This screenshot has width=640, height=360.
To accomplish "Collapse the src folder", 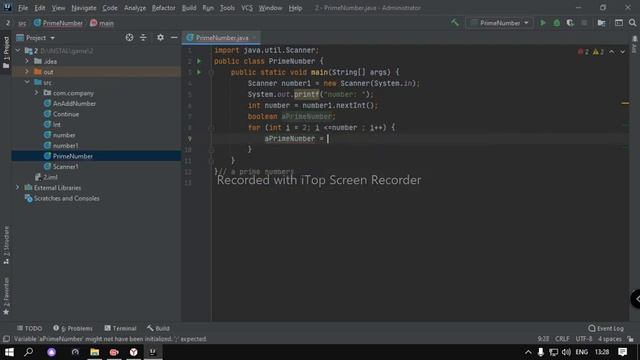I will pyautogui.click(x=27, y=82).
